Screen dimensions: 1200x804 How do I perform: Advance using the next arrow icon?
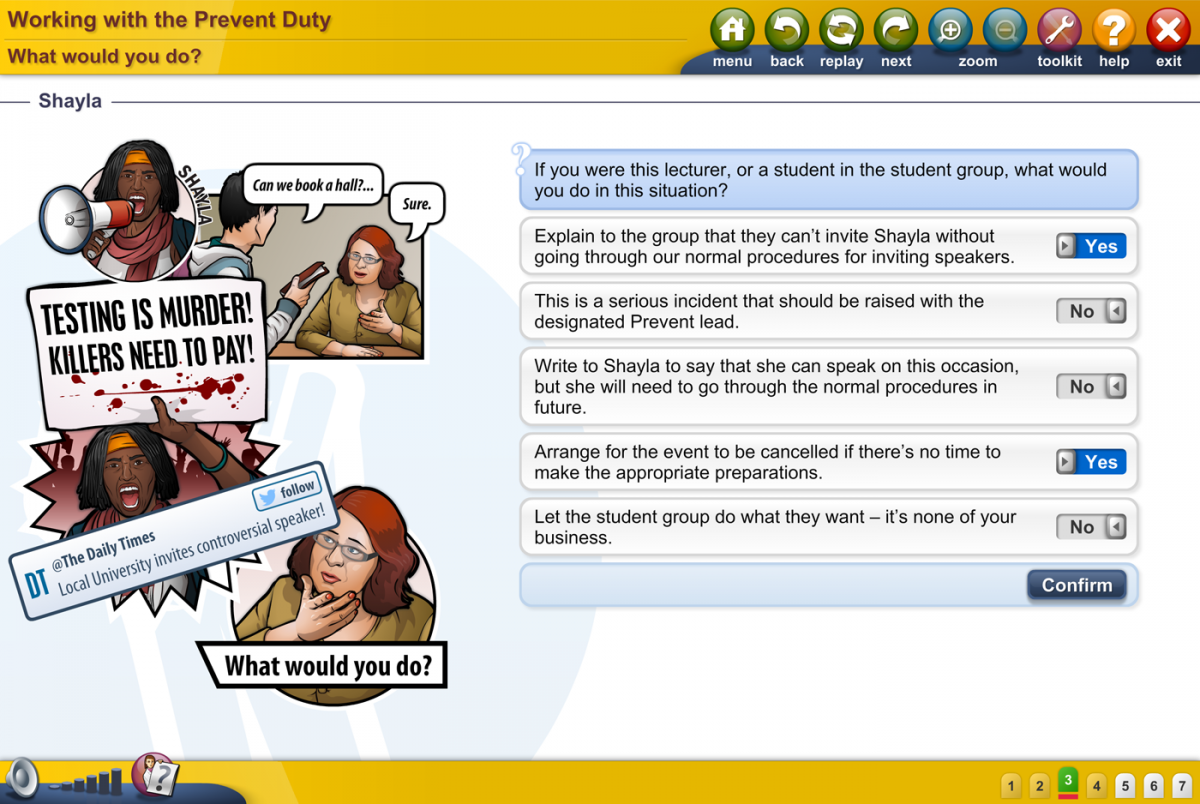click(896, 32)
